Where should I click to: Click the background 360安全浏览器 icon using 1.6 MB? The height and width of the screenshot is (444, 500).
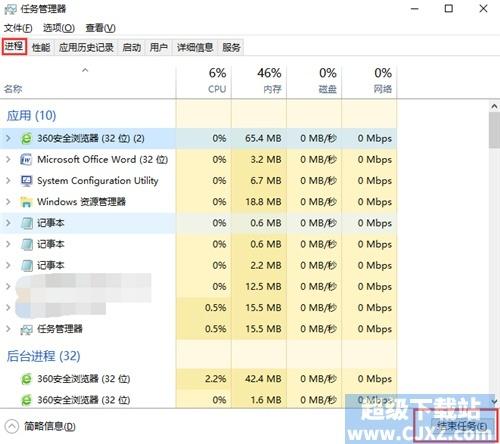[x=26, y=400]
